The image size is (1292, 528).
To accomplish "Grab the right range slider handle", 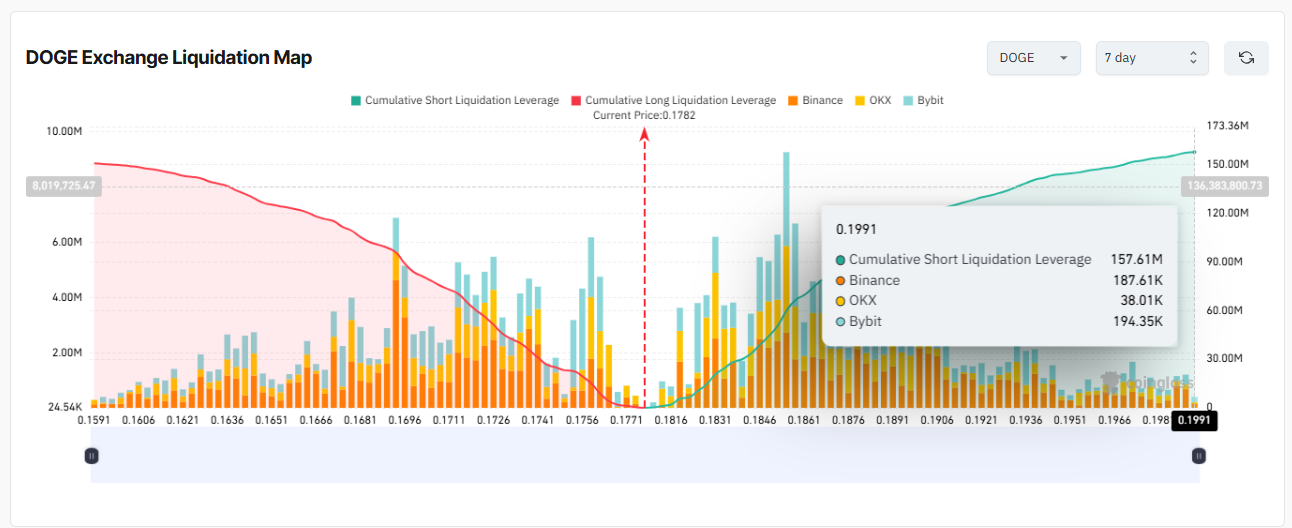I will tap(1198, 456).
